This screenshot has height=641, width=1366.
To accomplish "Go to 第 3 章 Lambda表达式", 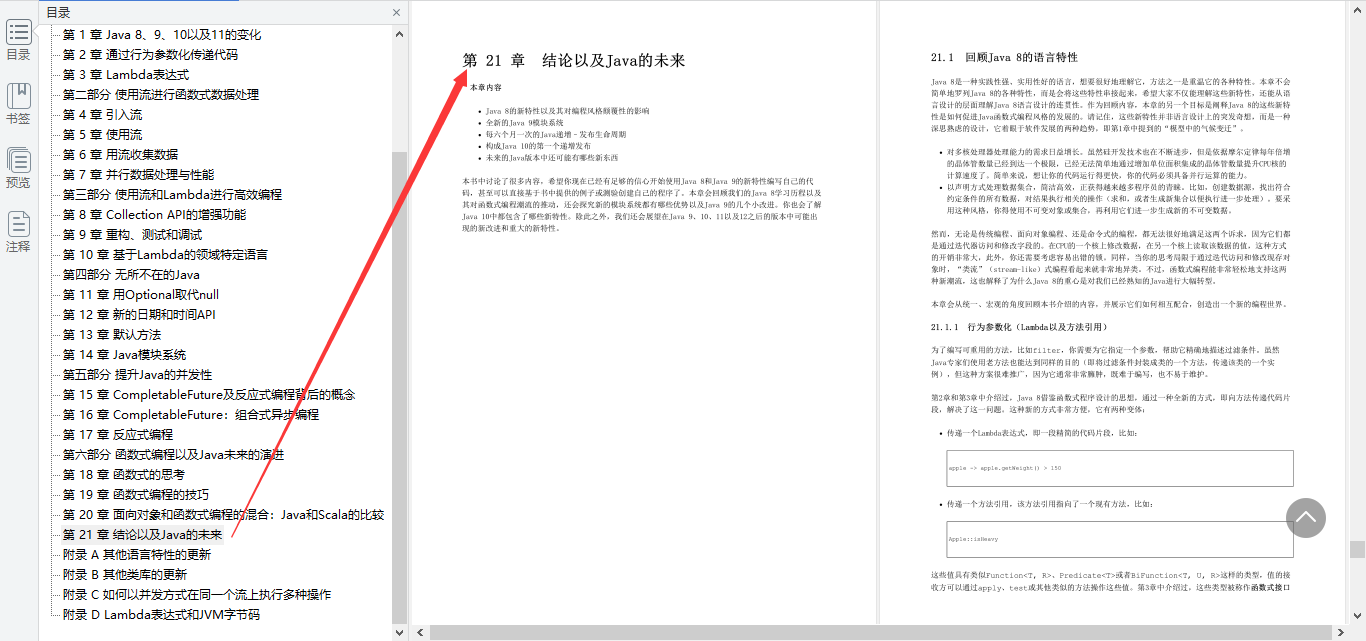I will 126,75.
